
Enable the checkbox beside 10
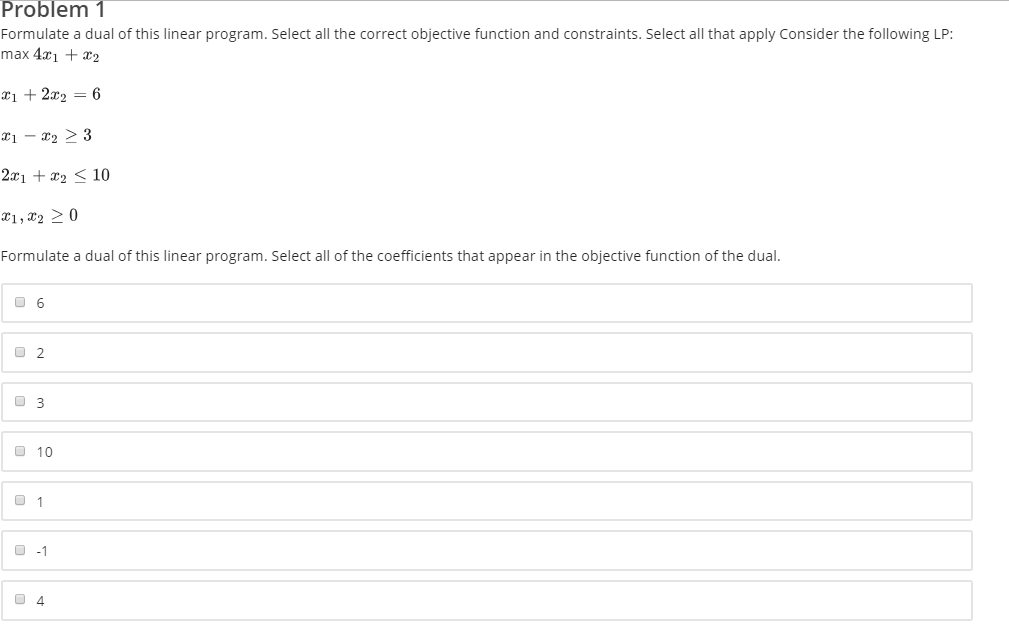click(x=20, y=451)
